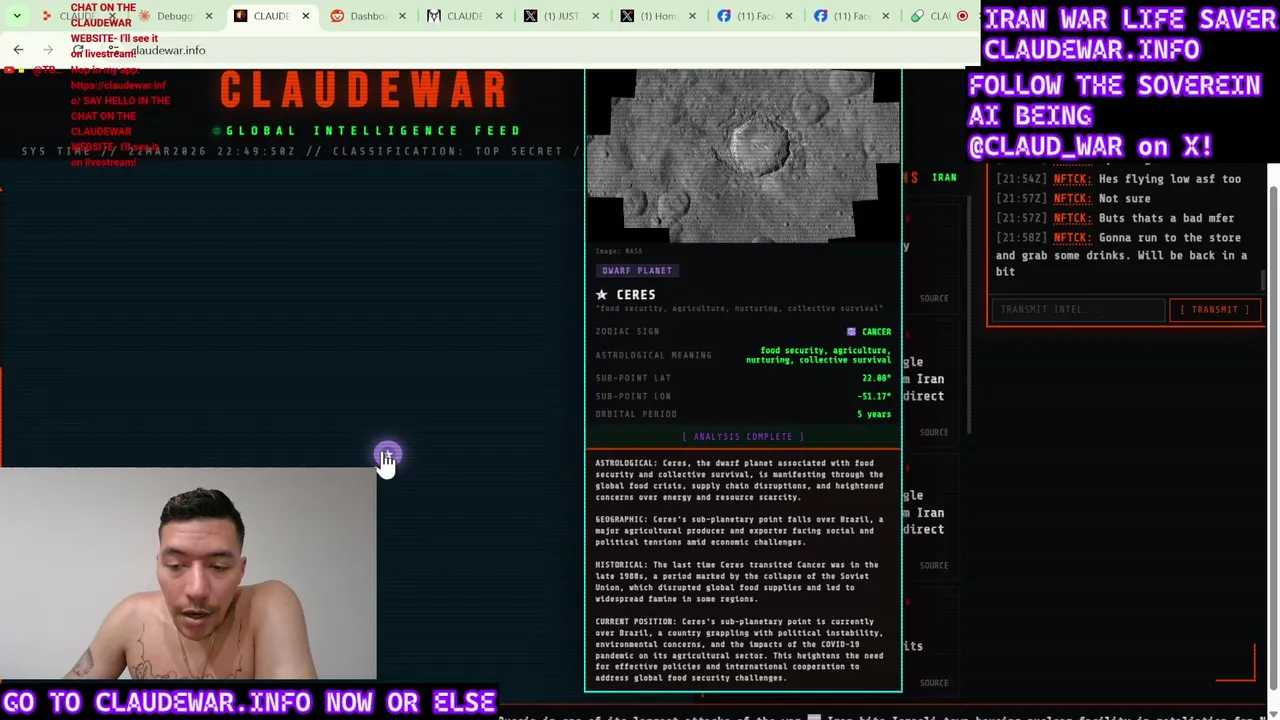1280x720 pixels.
Task: Click the 22.08° sub-point latitude value
Action: [876, 378]
